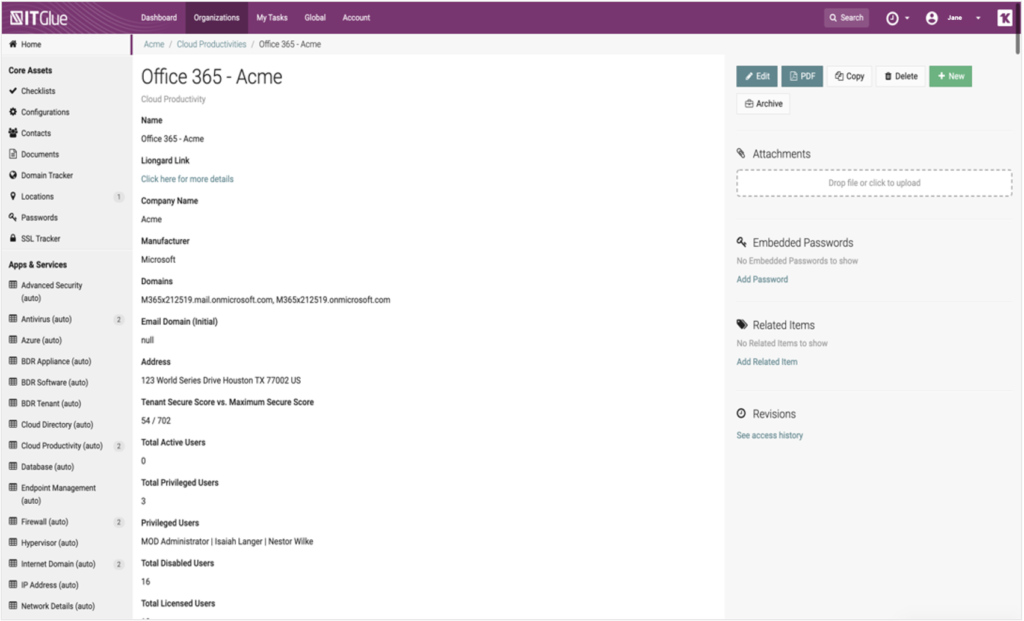Click the address '123 World Series Drive Houston'

click(x=221, y=380)
